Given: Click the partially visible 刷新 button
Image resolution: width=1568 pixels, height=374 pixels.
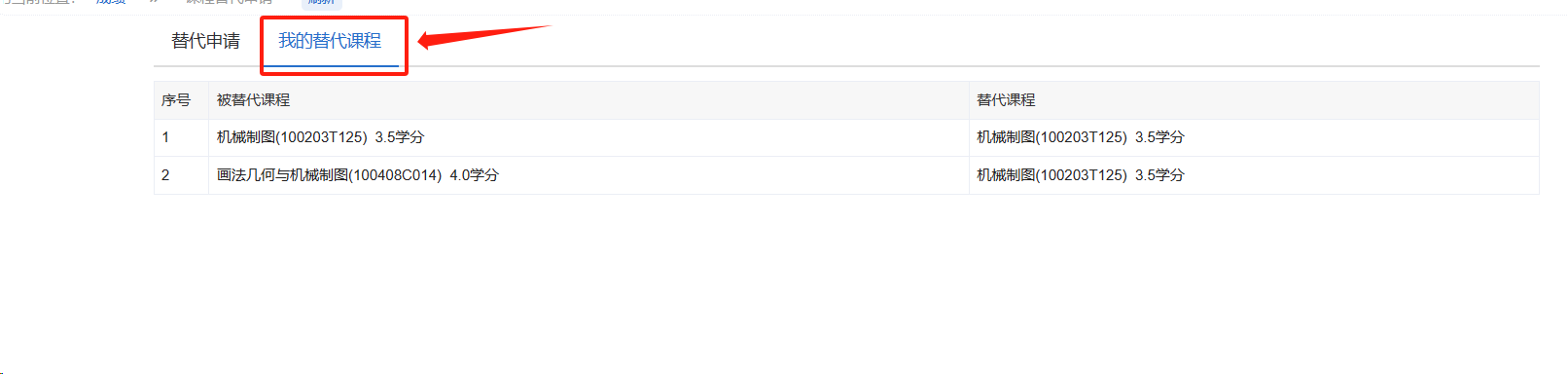Looking at the screenshot, I should pos(321,3).
